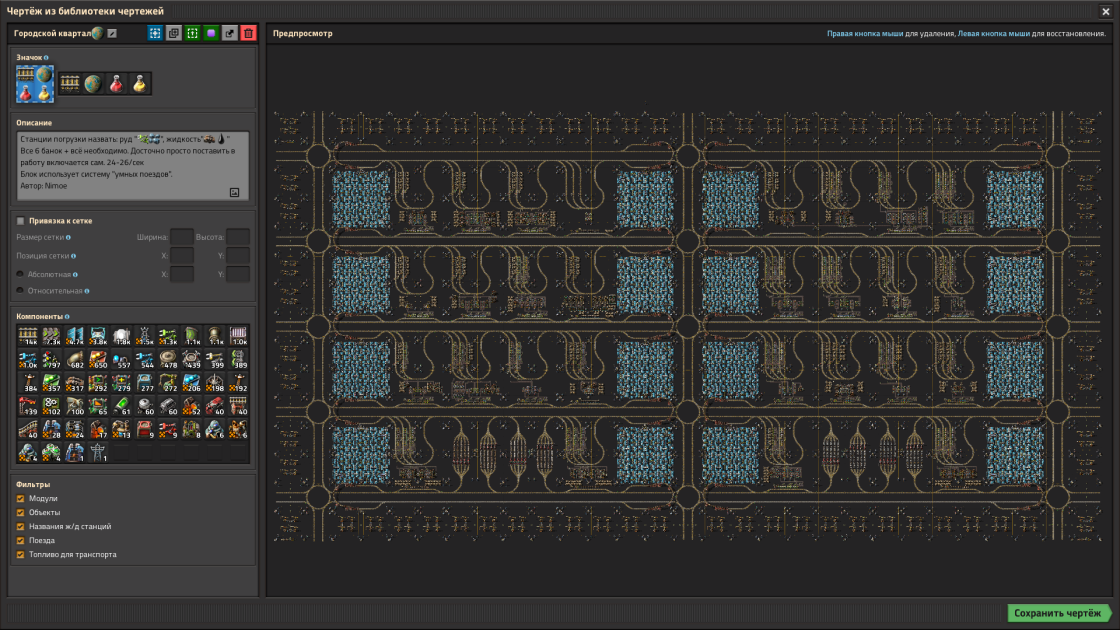Viewport: 1120px width, 630px height.
Task: Click the Предпросмотр preview heading
Action: [x=302, y=34]
